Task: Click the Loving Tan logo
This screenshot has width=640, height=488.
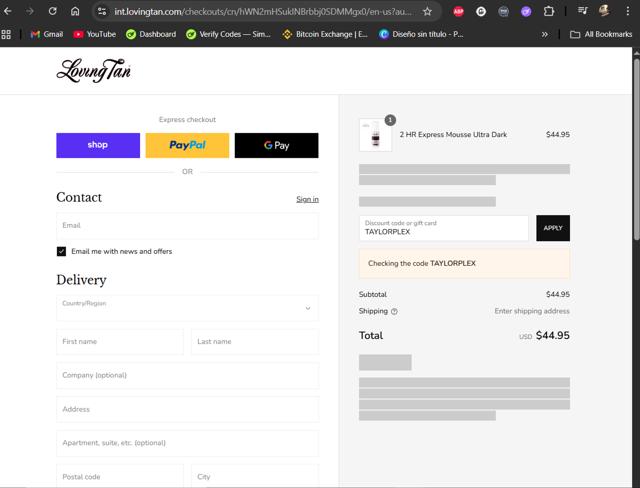Action: 94,71
